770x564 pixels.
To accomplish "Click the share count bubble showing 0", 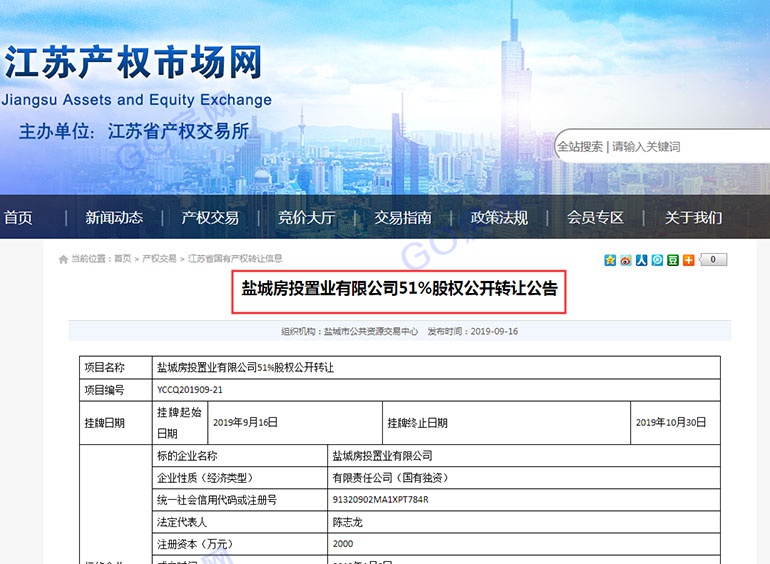I will pyautogui.click(x=713, y=260).
